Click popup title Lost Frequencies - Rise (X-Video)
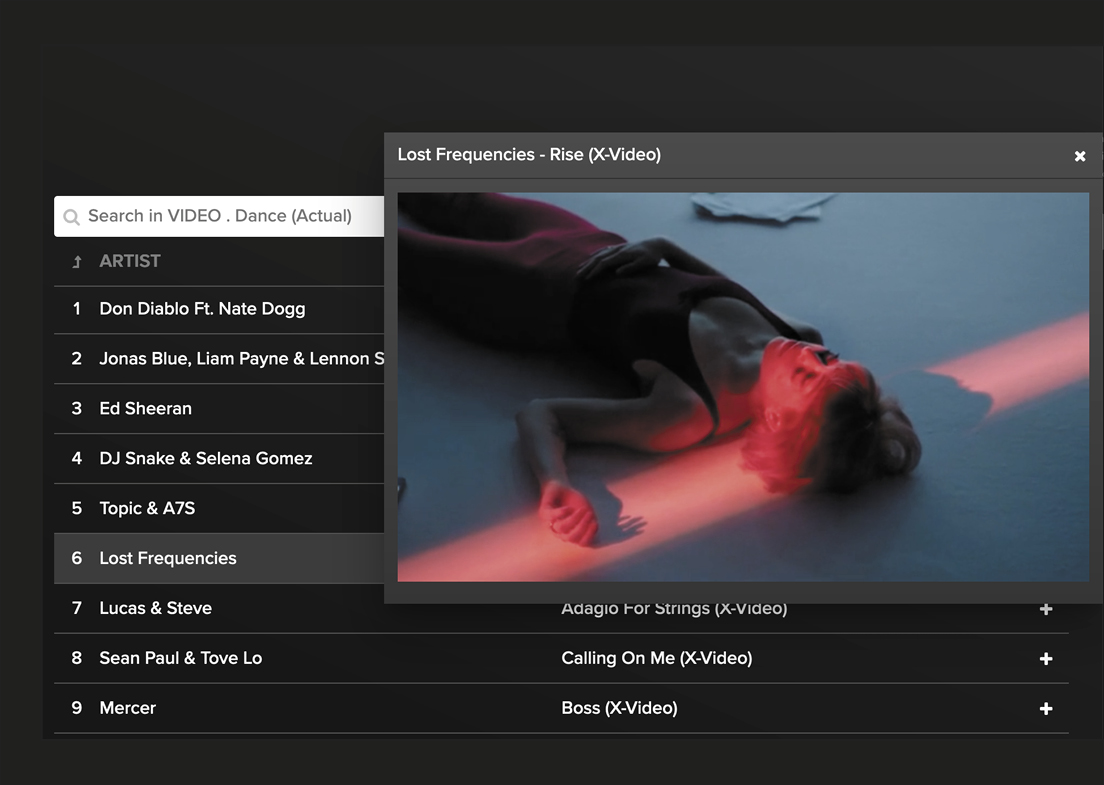 pos(529,155)
